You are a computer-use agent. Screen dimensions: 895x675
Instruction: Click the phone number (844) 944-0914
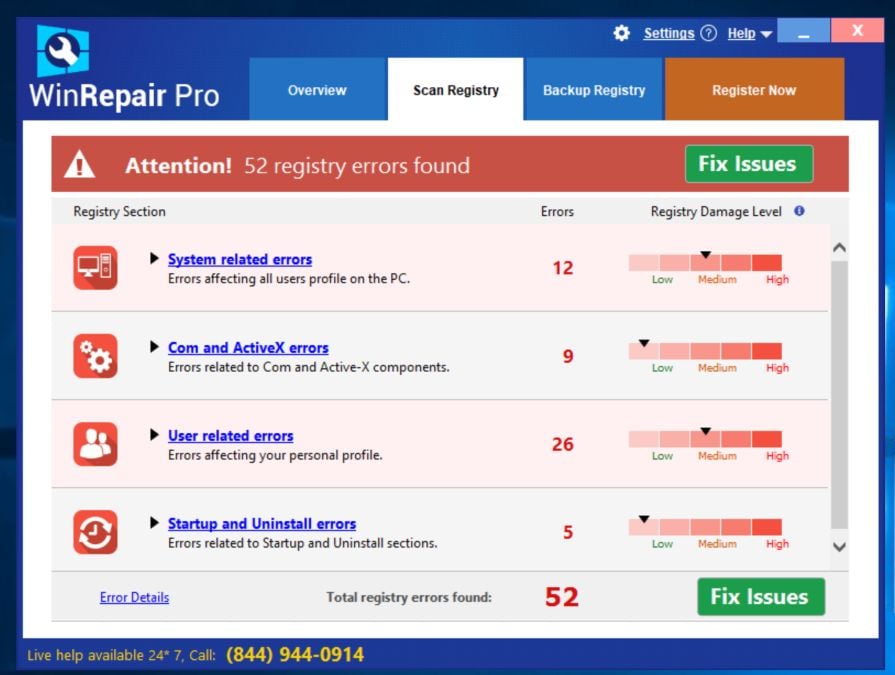coord(295,654)
